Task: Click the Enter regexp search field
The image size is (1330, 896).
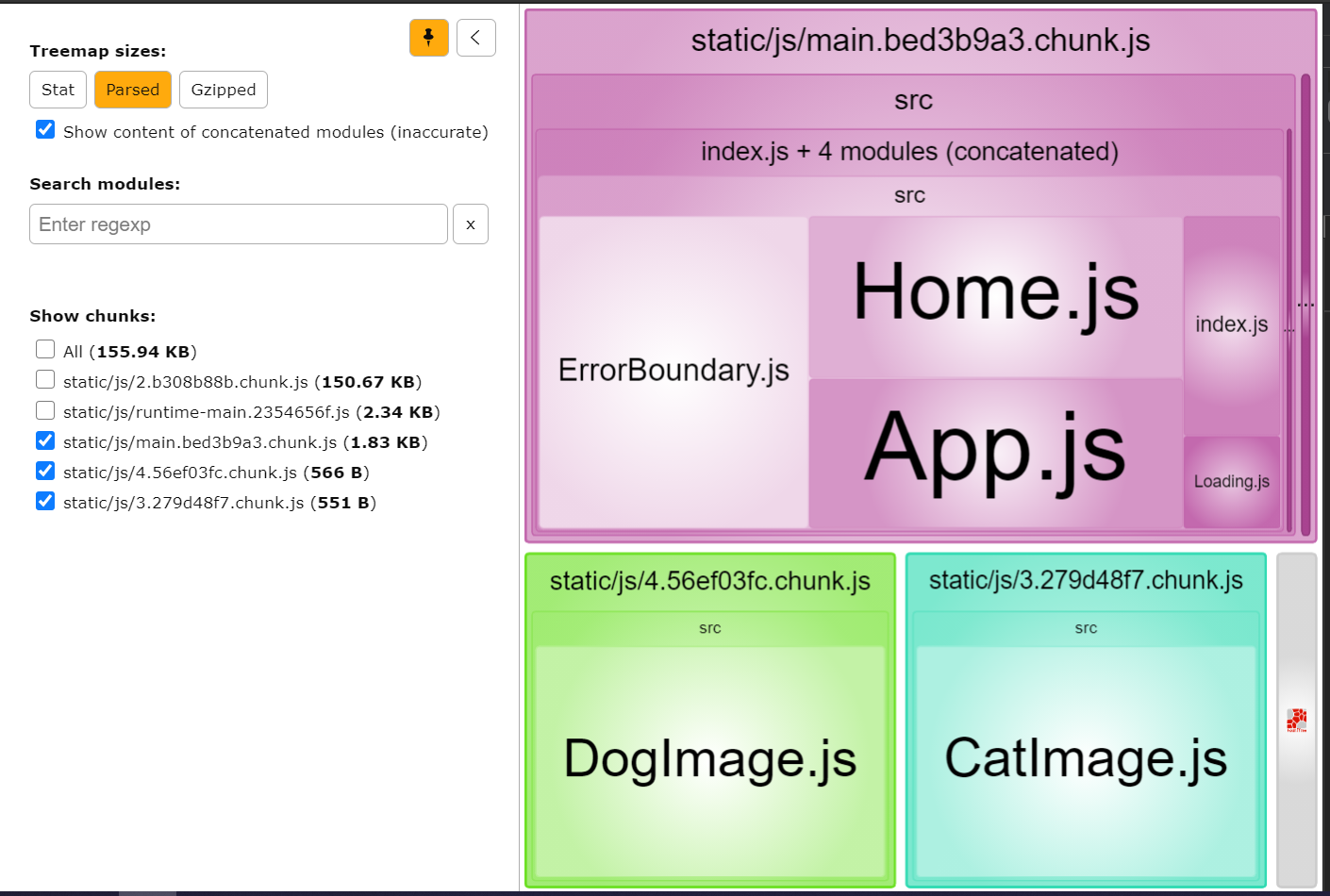Action: click(x=238, y=224)
